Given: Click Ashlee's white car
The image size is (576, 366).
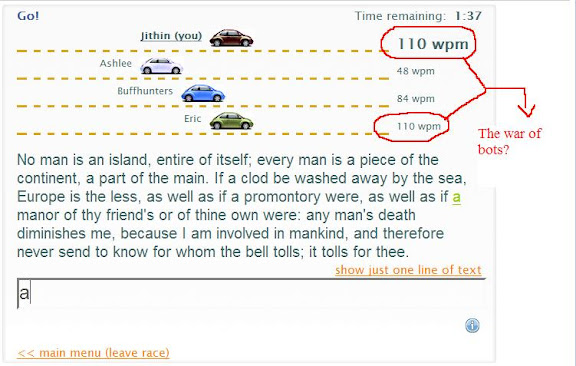Looking at the screenshot, I should tap(162, 66).
